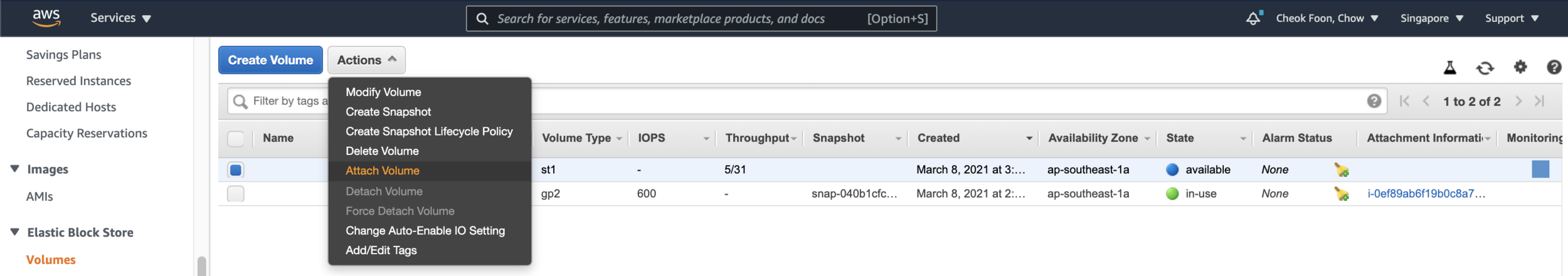This screenshot has width=1568, height=276.
Task: Click the alarm icon for the st1 volume
Action: click(1341, 170)
